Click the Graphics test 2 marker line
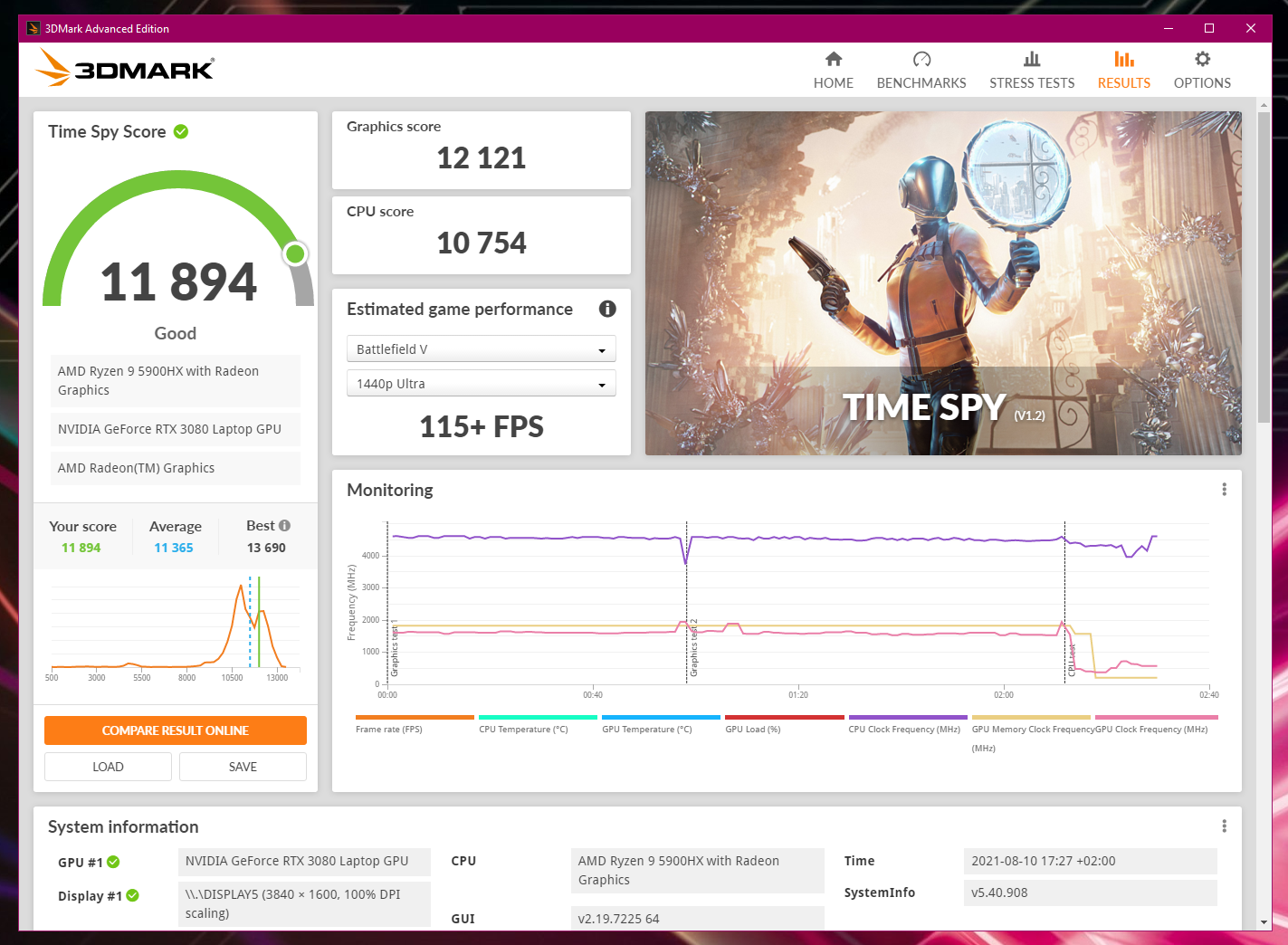 (x=686, y=602)
